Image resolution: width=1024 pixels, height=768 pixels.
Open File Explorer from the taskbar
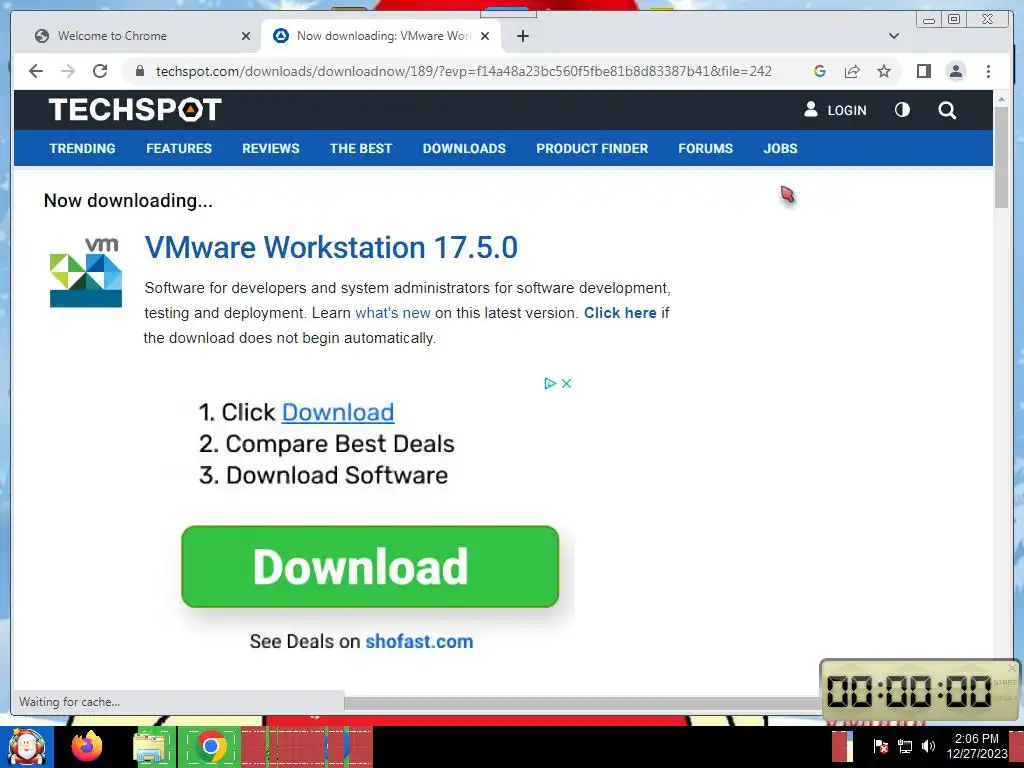[x=150, y=747]
